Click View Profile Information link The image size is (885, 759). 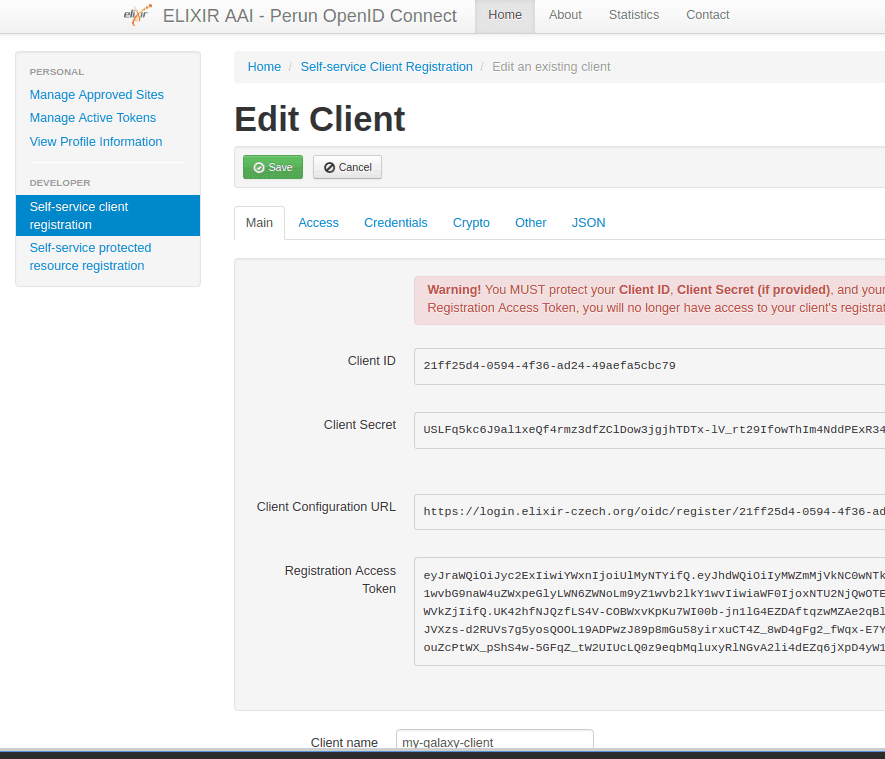coord(96,142)
